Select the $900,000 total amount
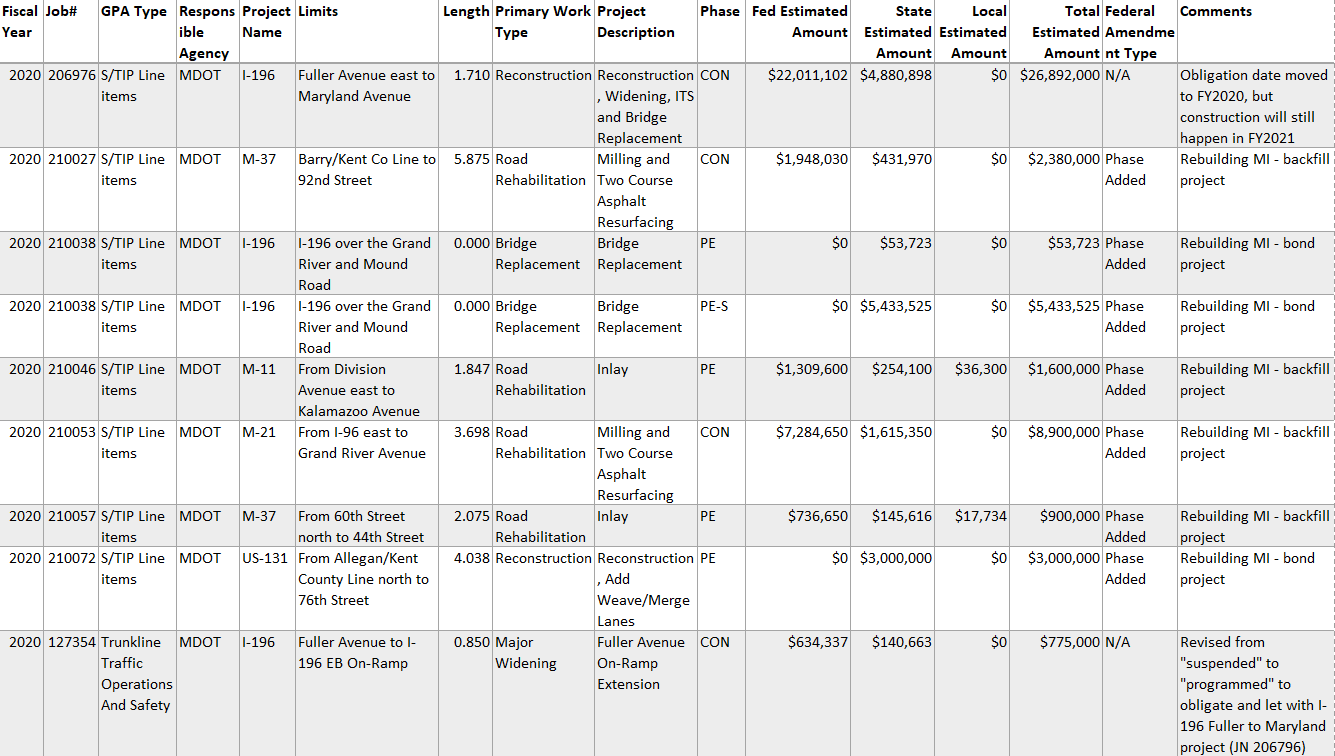Viewport: 1335px width, 756px height. (1070, 516)
